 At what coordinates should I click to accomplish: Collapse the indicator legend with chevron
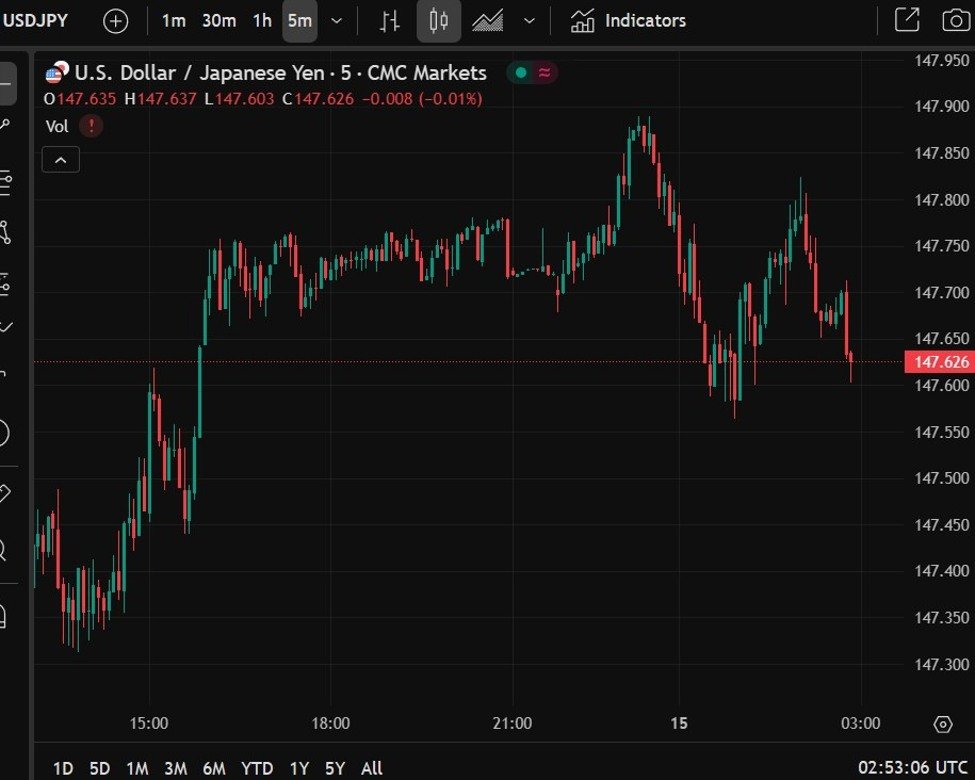click(x=60, y=160)
